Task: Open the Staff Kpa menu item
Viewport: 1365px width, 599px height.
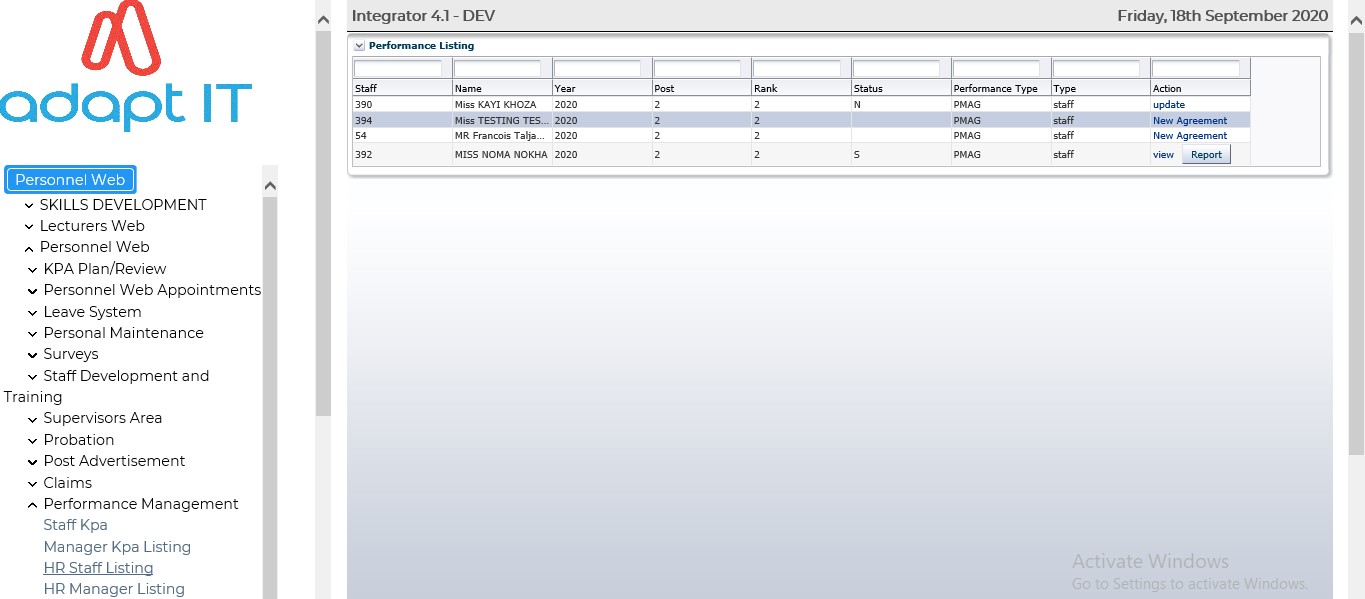Action: click(x=75, y=525)
